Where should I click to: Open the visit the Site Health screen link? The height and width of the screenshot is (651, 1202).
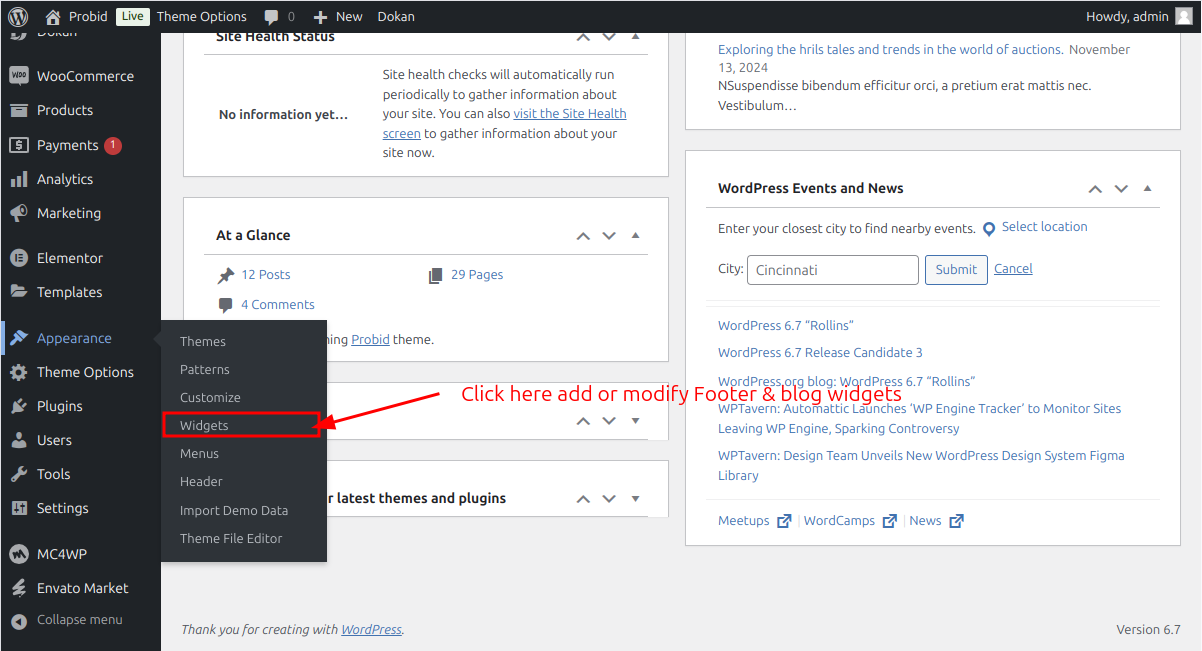point(504,123)
